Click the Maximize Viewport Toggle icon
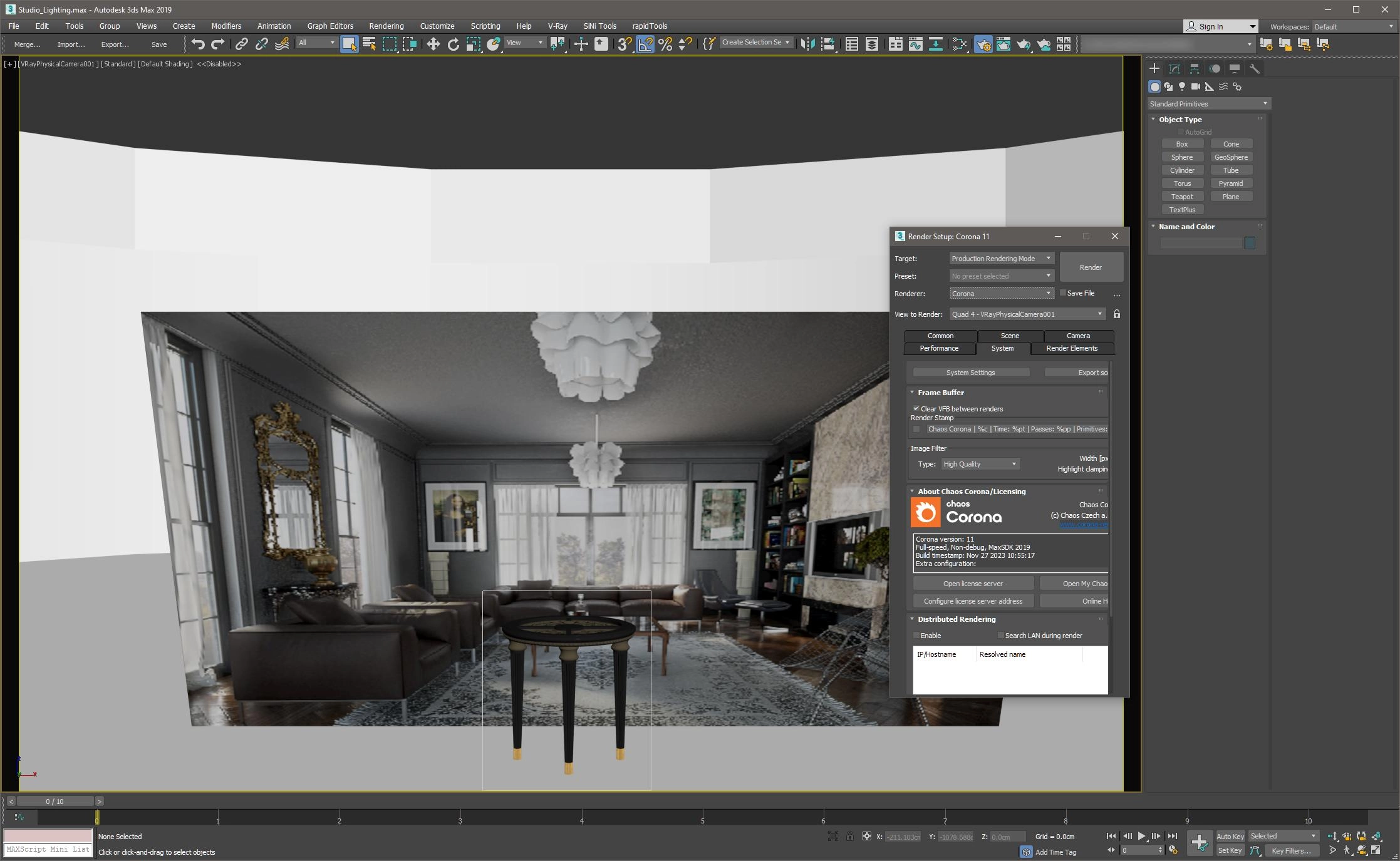The image size is (1400, 861). click(x=1376, y=850)
